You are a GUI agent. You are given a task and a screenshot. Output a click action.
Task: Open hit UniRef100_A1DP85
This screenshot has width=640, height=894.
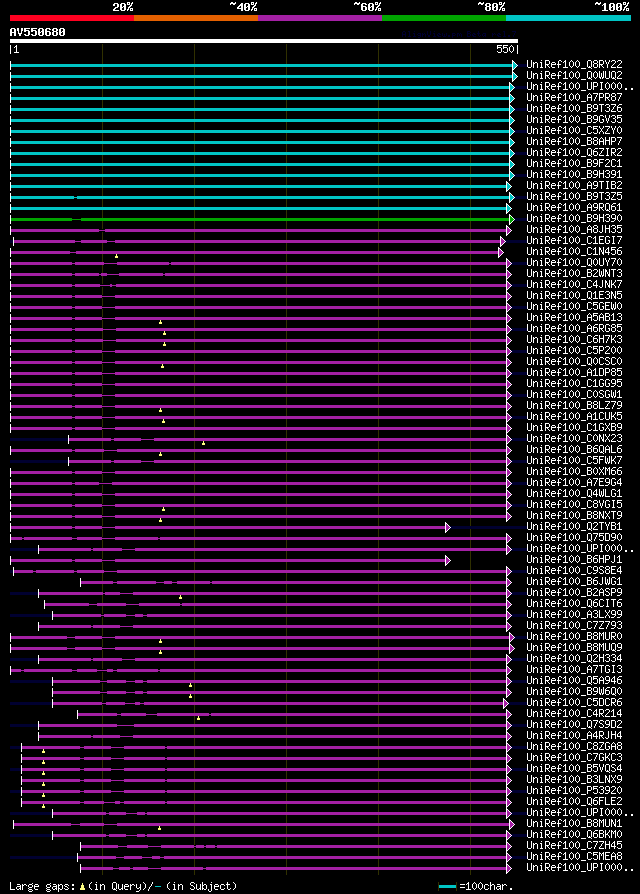pos(574,373)
